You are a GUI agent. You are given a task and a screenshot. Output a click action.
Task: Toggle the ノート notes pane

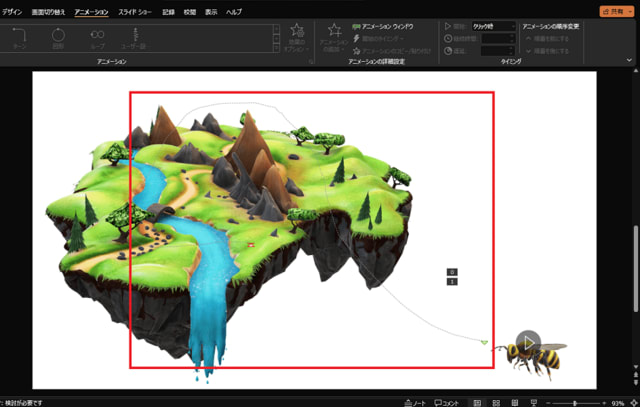[416, 401]
